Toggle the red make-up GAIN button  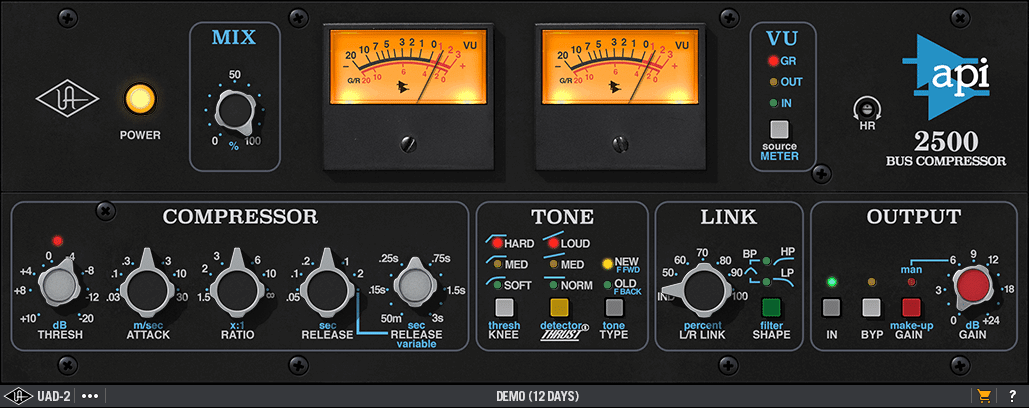coord(911,307)
